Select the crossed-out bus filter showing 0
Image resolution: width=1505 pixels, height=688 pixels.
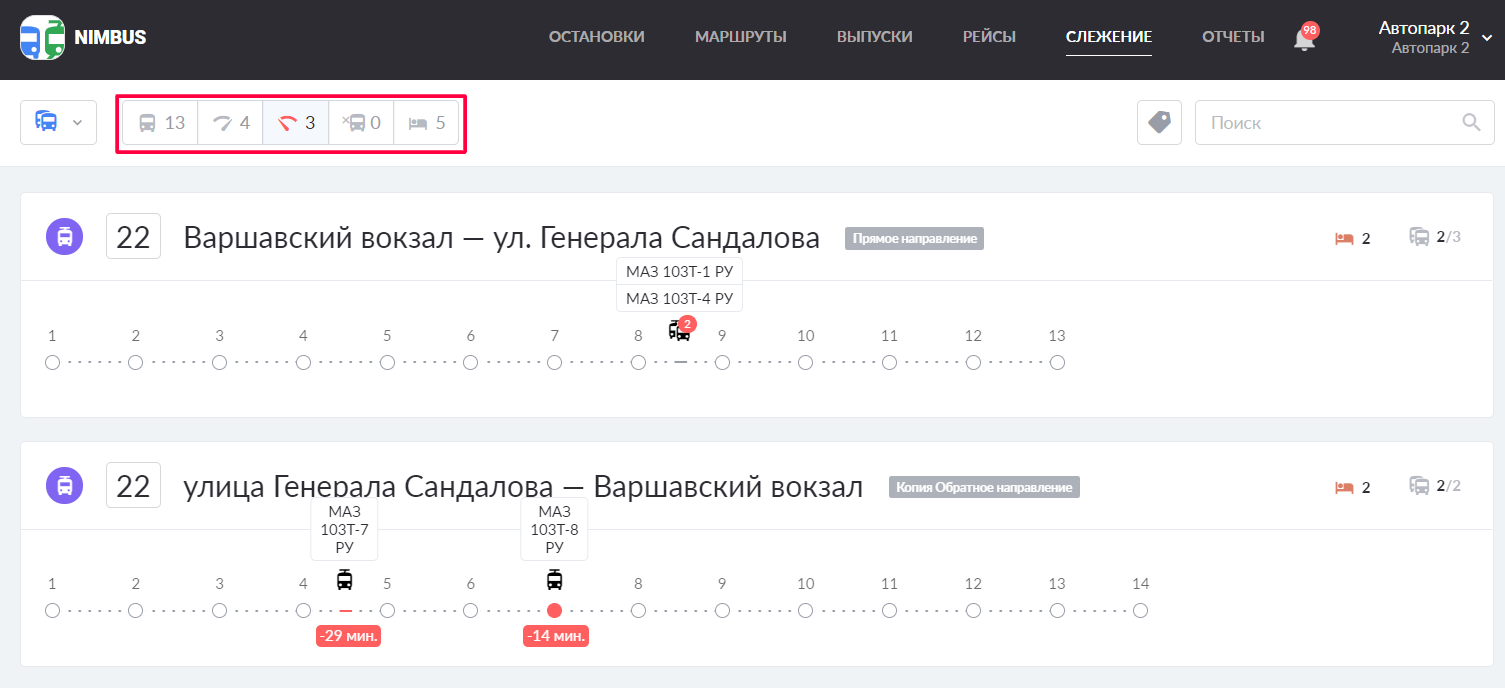(361, 122)
